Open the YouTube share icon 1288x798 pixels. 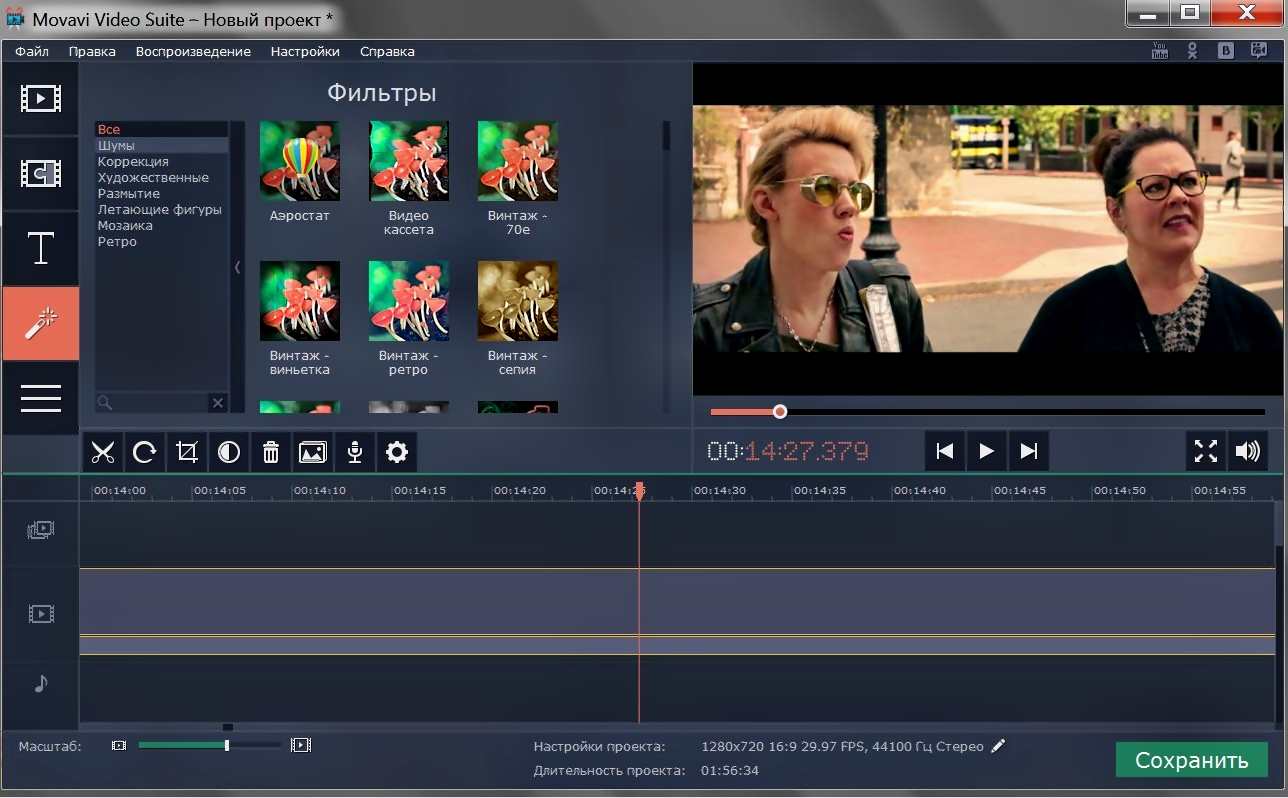(x=1160, y=51)
